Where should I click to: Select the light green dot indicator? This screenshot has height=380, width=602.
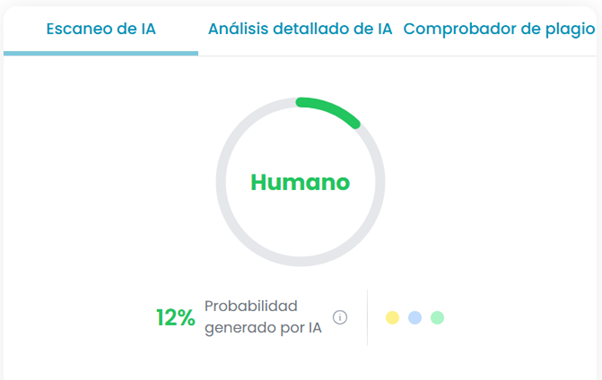coord(437,318)
